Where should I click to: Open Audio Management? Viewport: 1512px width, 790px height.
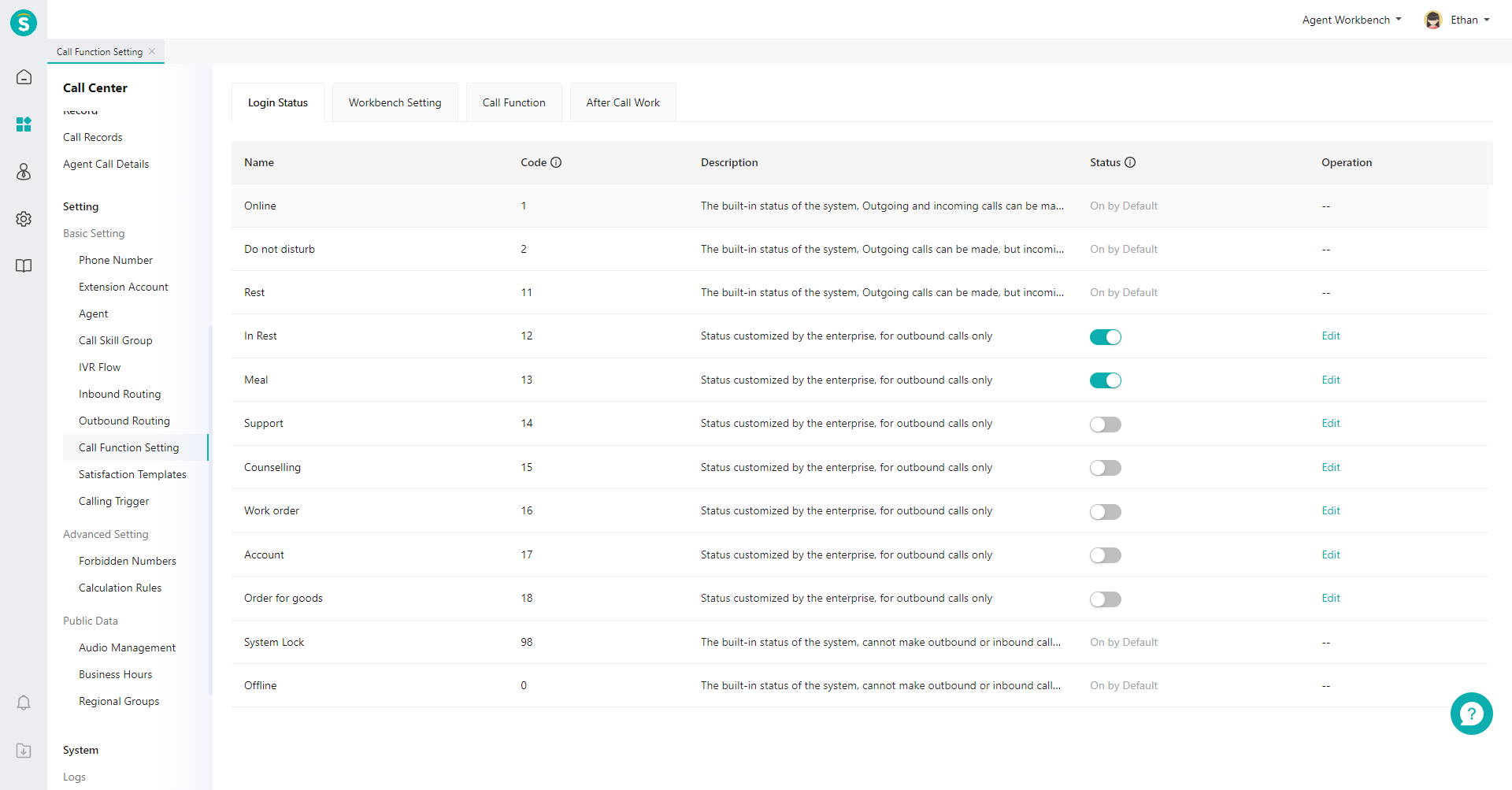pos(128,647)
